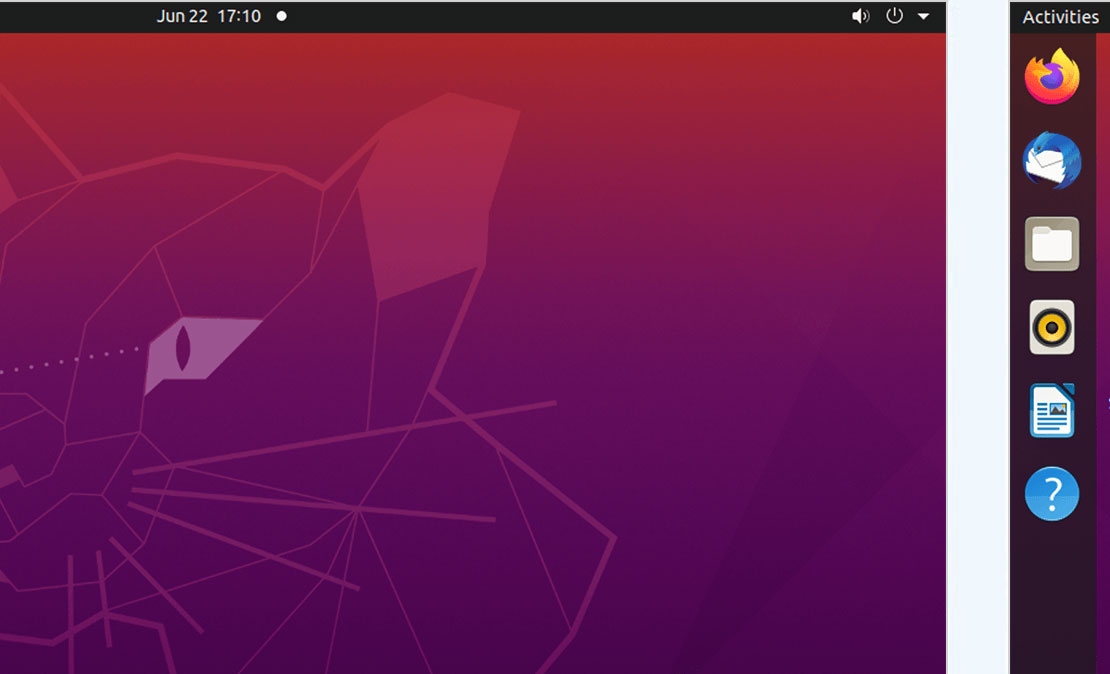Expand the system menu arrow
This screenshot has height=674, width=1110.
click(x=924, y=16)
